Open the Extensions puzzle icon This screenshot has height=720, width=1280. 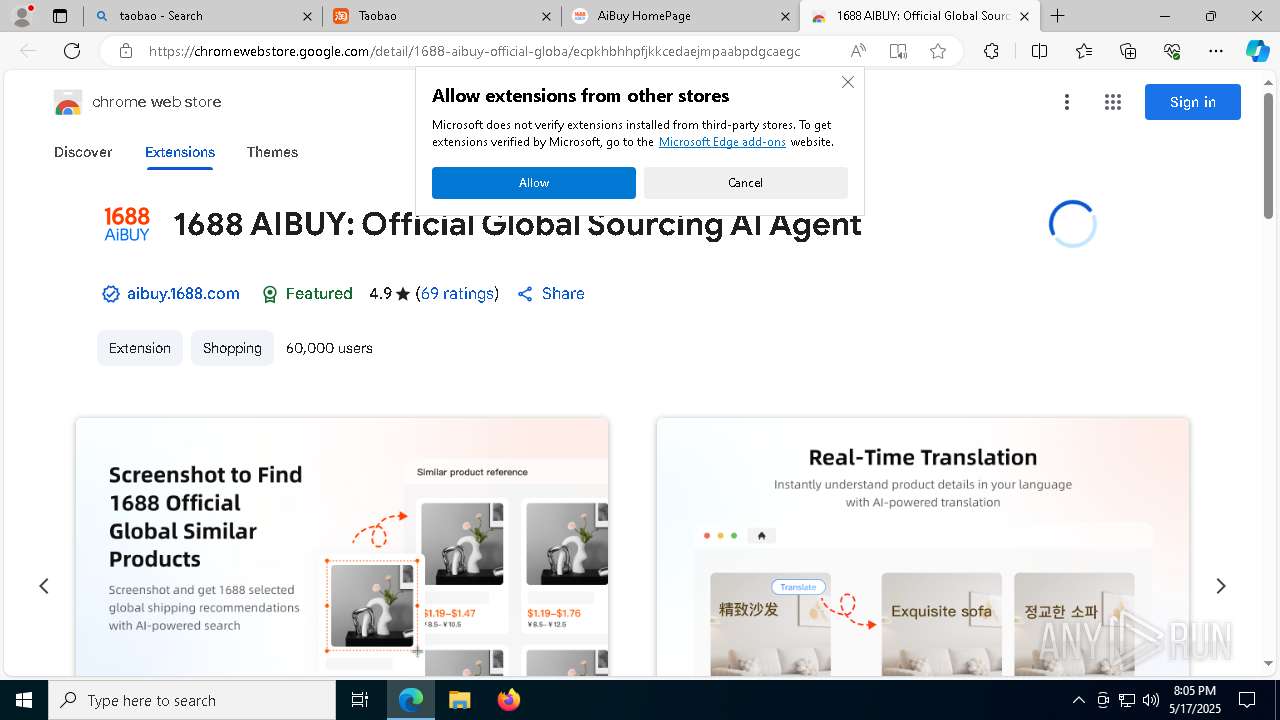pyautogui.click(x=991, y=51)
